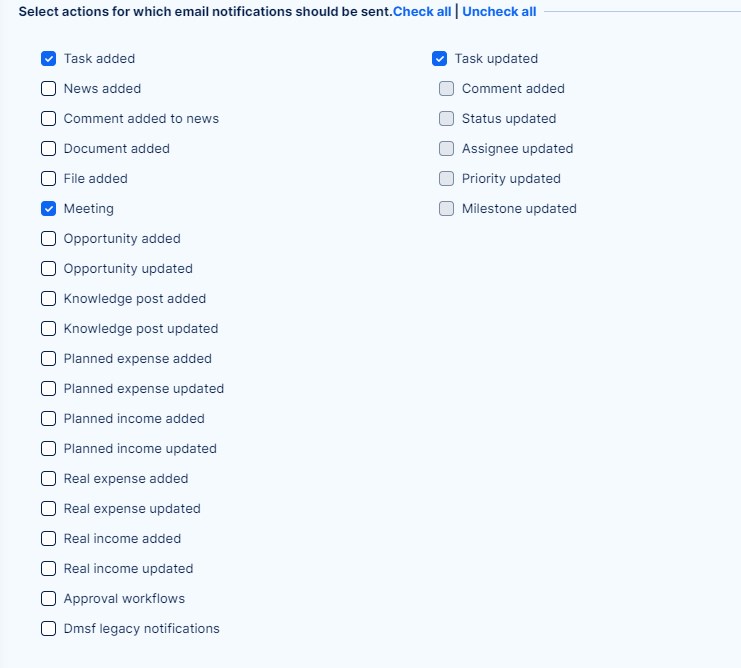741x668 pixels.
Task: Select Opportunity added checkbox
Action: (x=48, y=239)
